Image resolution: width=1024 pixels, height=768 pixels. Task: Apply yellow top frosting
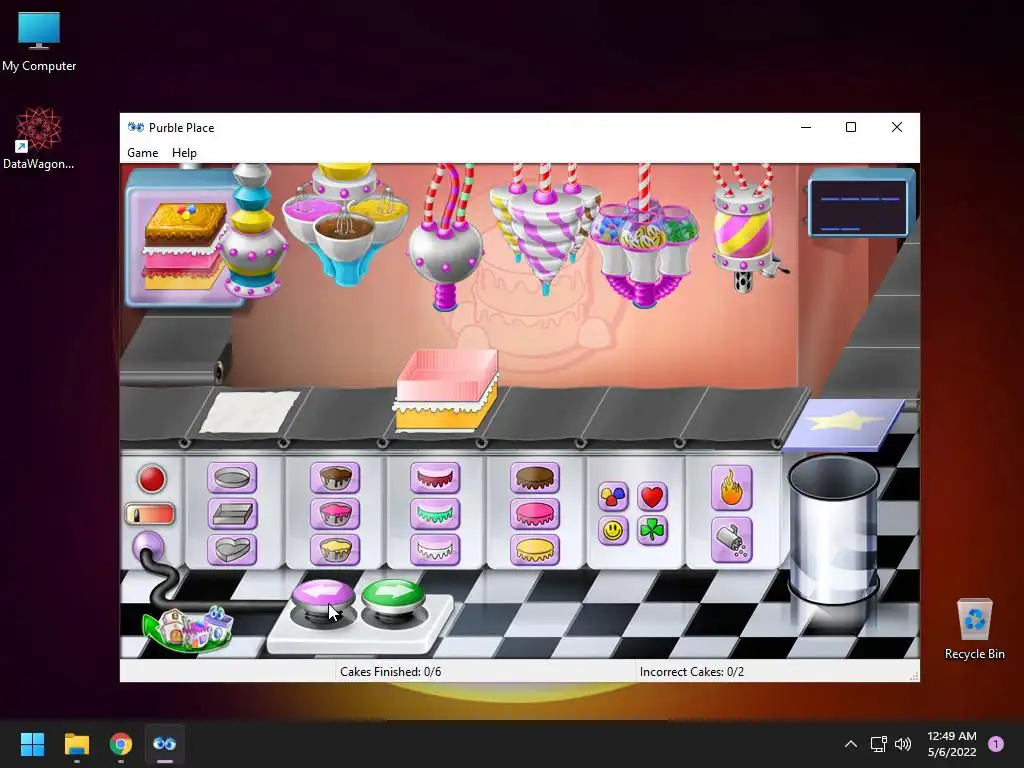pyautogui.click(x=535, y=549)
